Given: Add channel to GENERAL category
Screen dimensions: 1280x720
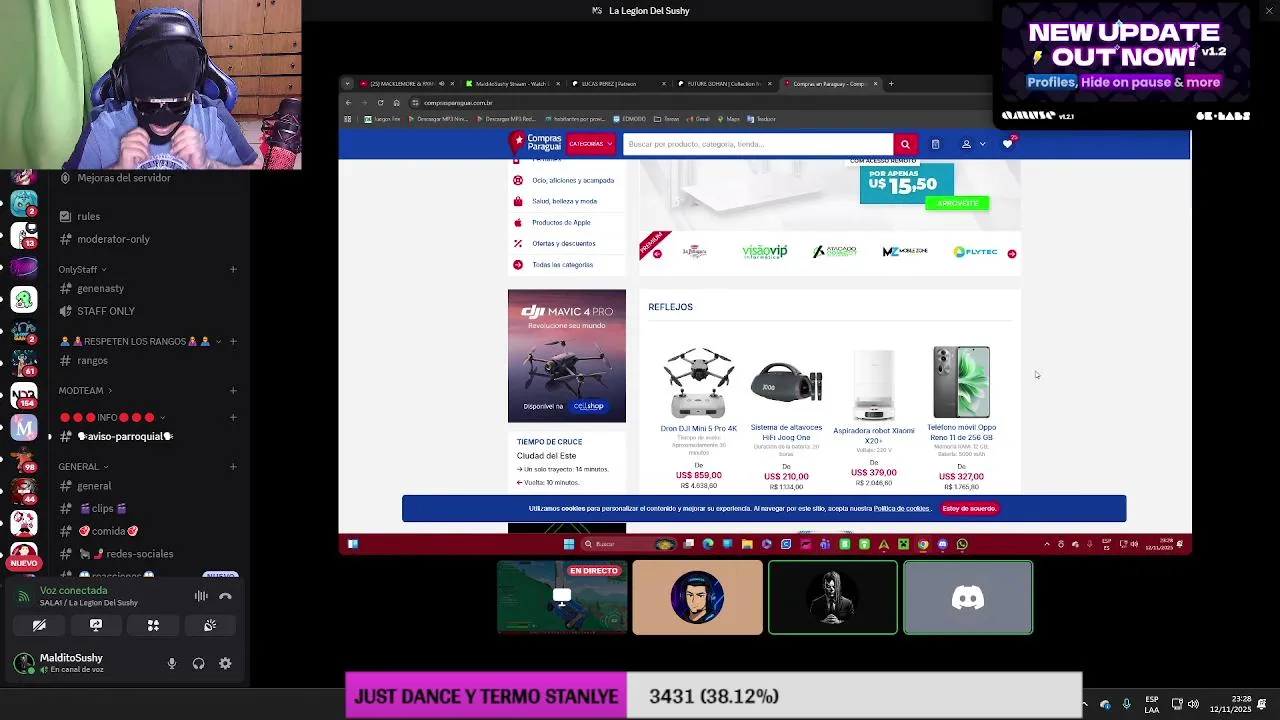Looking at the screenshot, I should [233, 467].
